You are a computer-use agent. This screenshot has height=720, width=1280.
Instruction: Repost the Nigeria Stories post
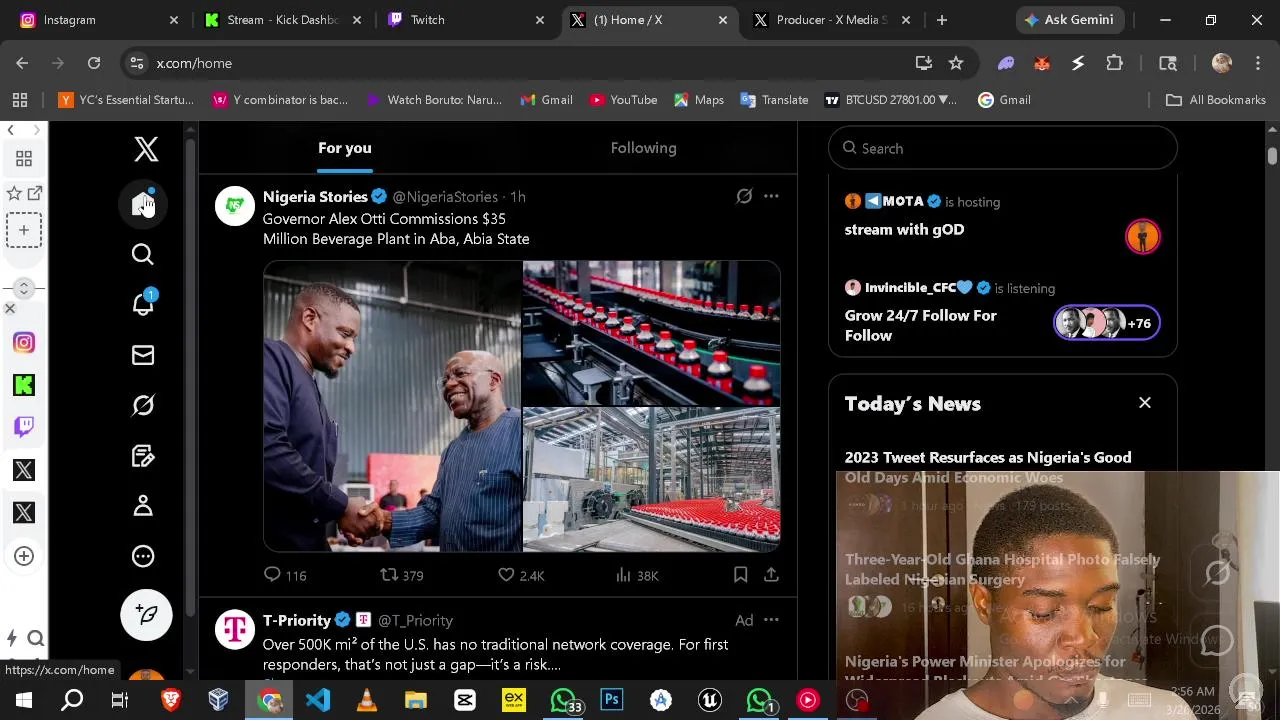click(x=402, y=575)
